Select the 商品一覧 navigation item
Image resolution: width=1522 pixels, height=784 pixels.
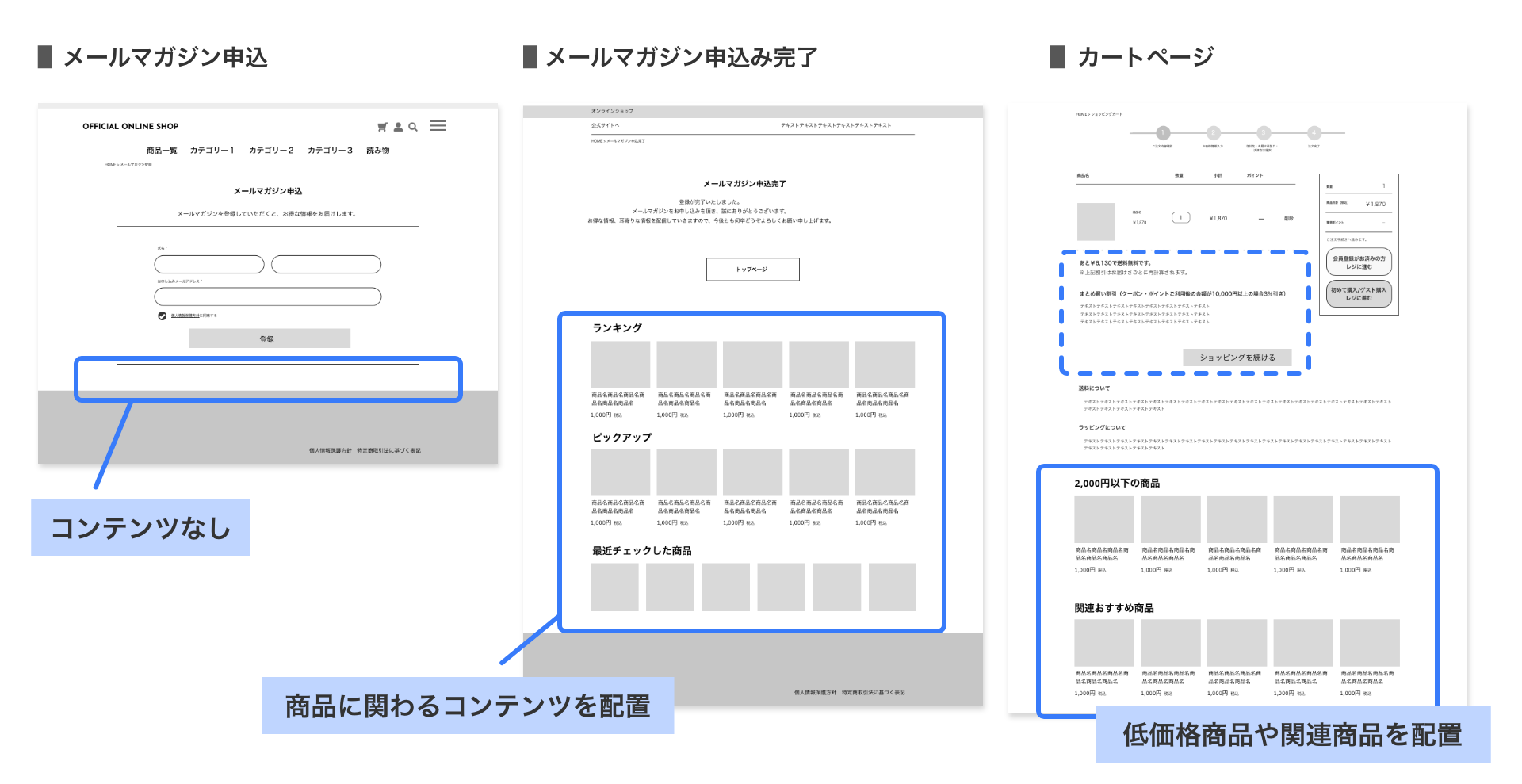point(162,151)
